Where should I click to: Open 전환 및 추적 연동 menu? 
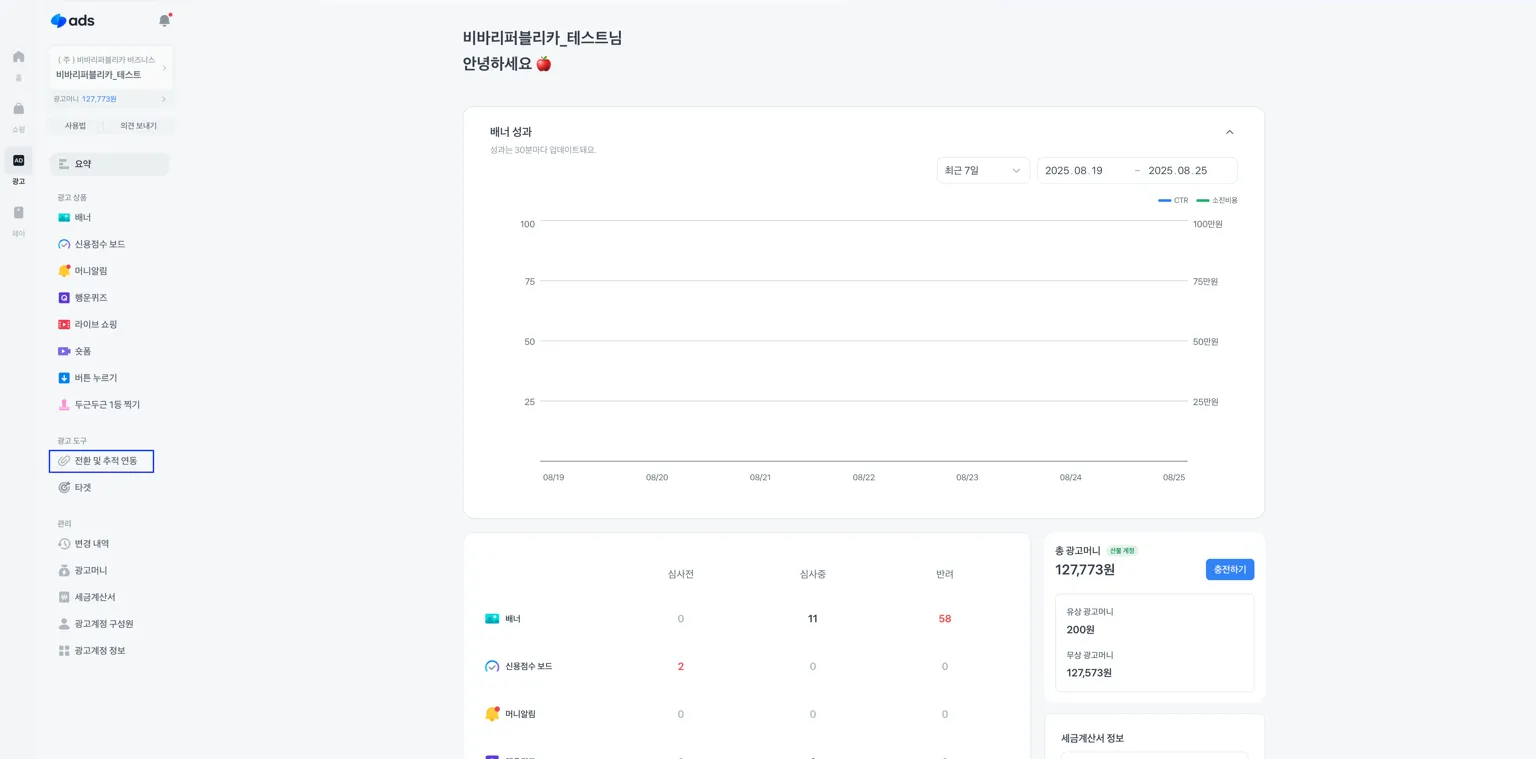point(101,461)
